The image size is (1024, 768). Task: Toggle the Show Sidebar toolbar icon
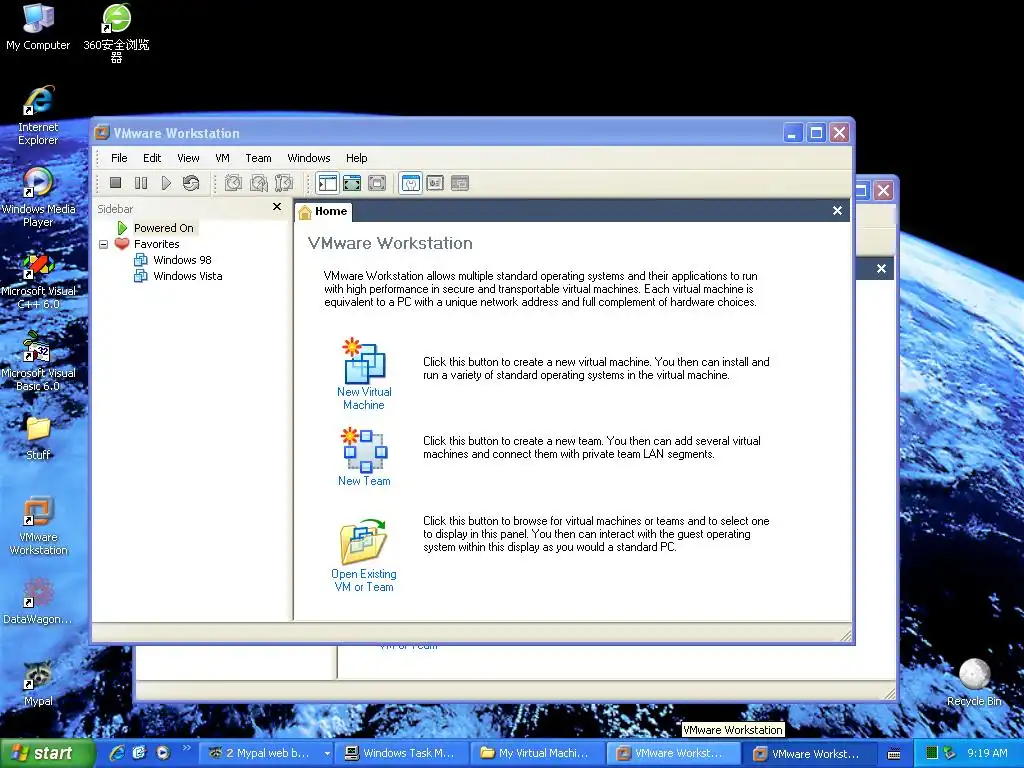327,184
